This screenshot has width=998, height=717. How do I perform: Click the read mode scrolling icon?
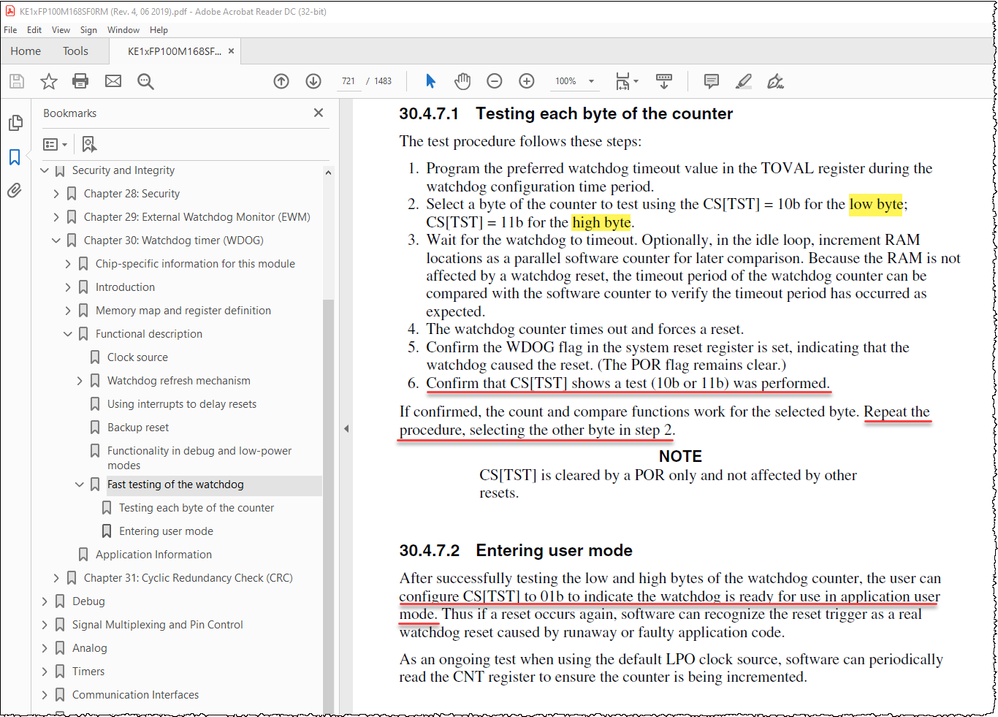tap(664, 81)
